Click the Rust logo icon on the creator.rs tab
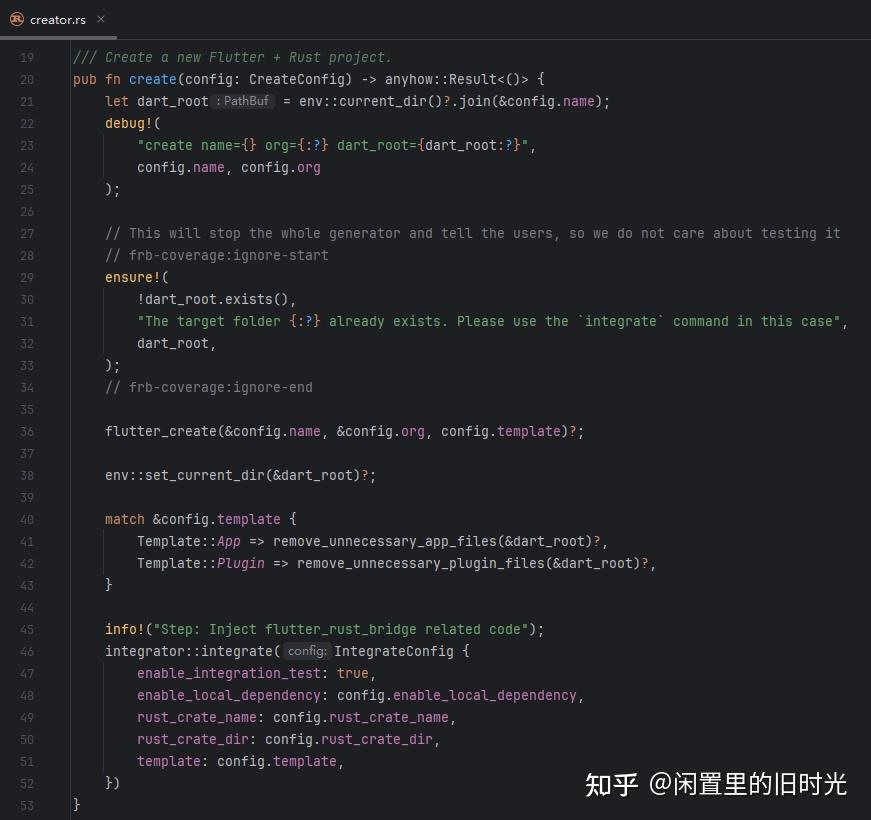Viewport: 871px width, 820px height. click(19, 18)
